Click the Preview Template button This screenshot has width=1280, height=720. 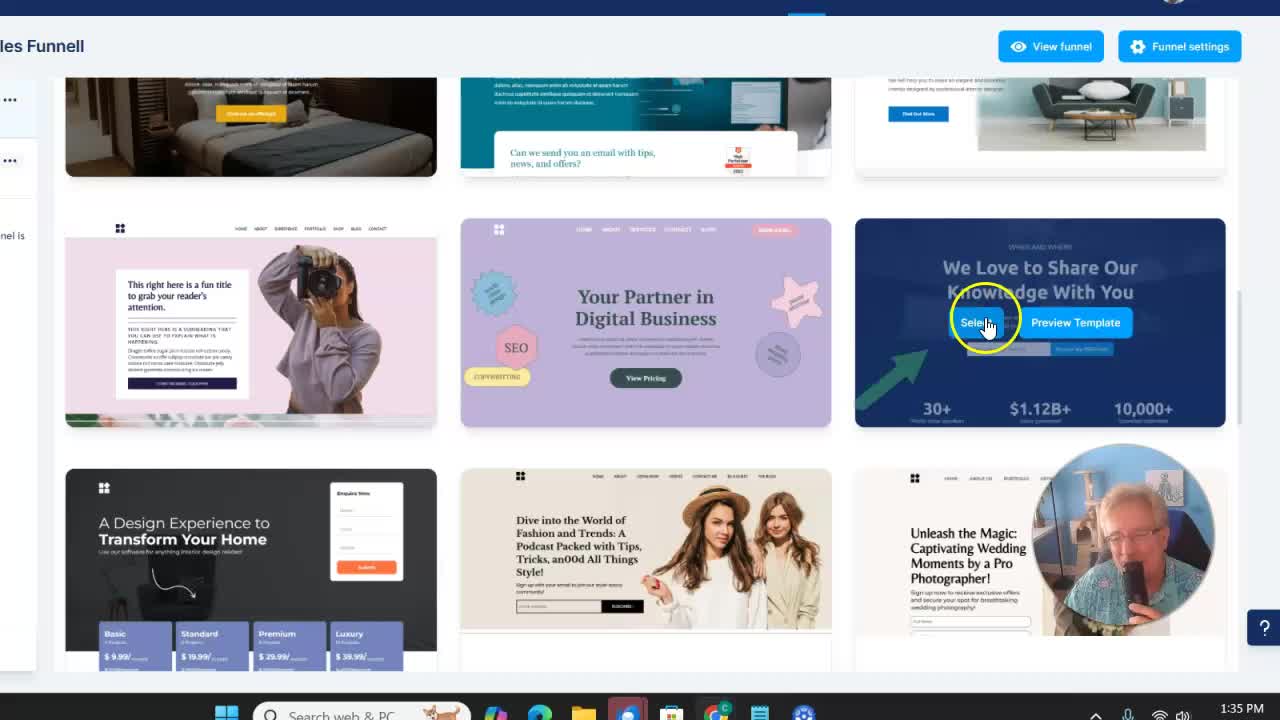[x=1075, y=323]
